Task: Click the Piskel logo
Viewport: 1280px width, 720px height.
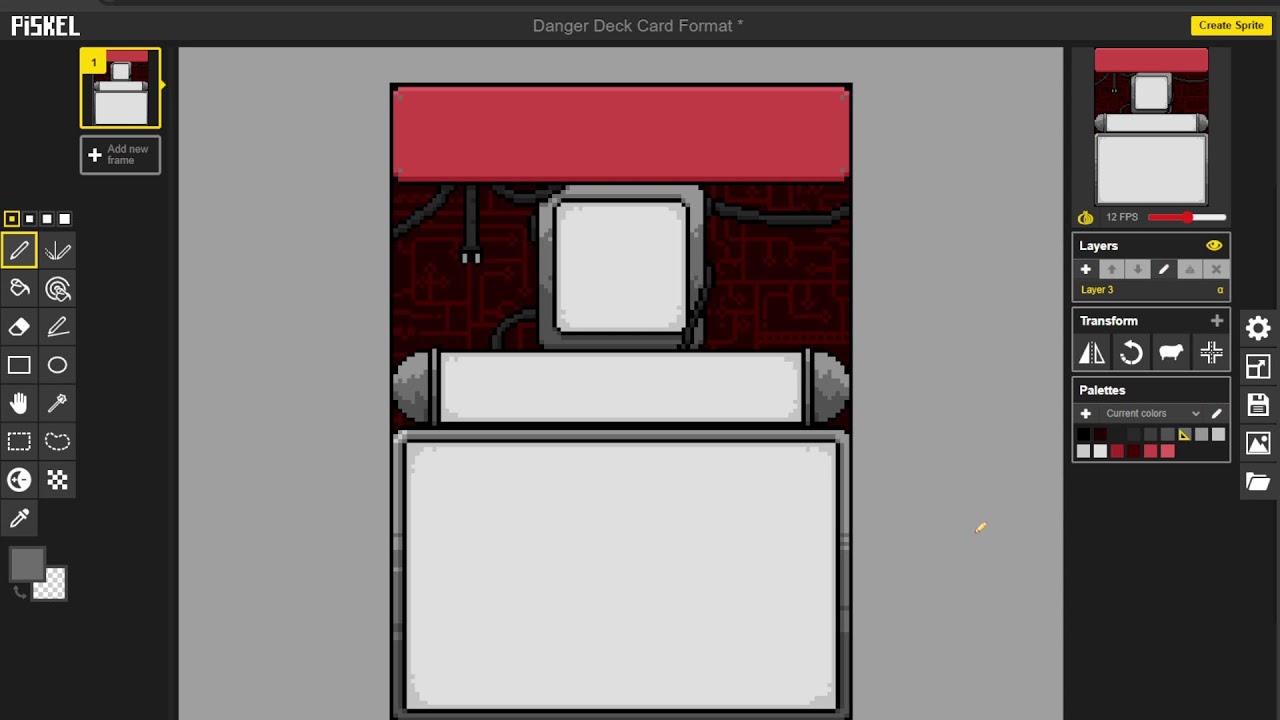Action: (x=45, y=26)
